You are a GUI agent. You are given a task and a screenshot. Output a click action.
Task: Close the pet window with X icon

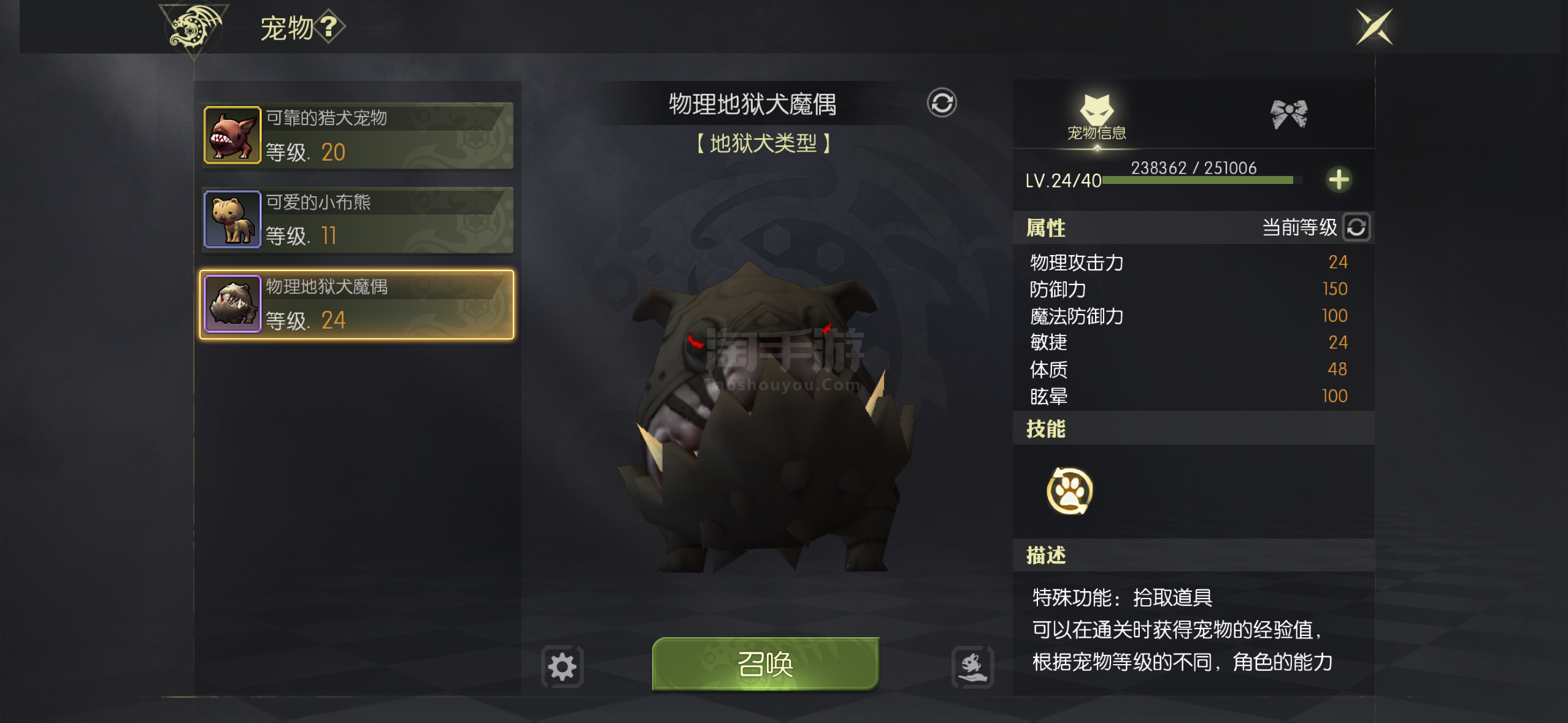point(1374,27)
